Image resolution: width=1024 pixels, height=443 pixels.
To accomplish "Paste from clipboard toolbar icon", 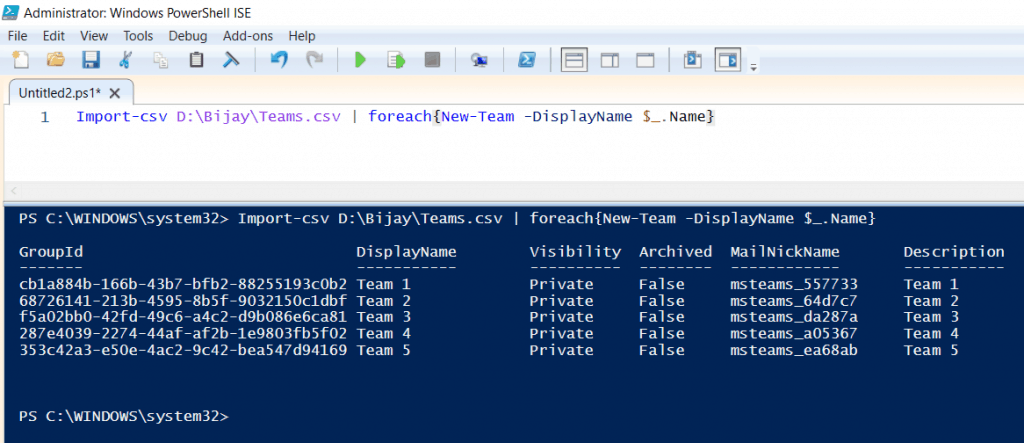I will (196, 61).
